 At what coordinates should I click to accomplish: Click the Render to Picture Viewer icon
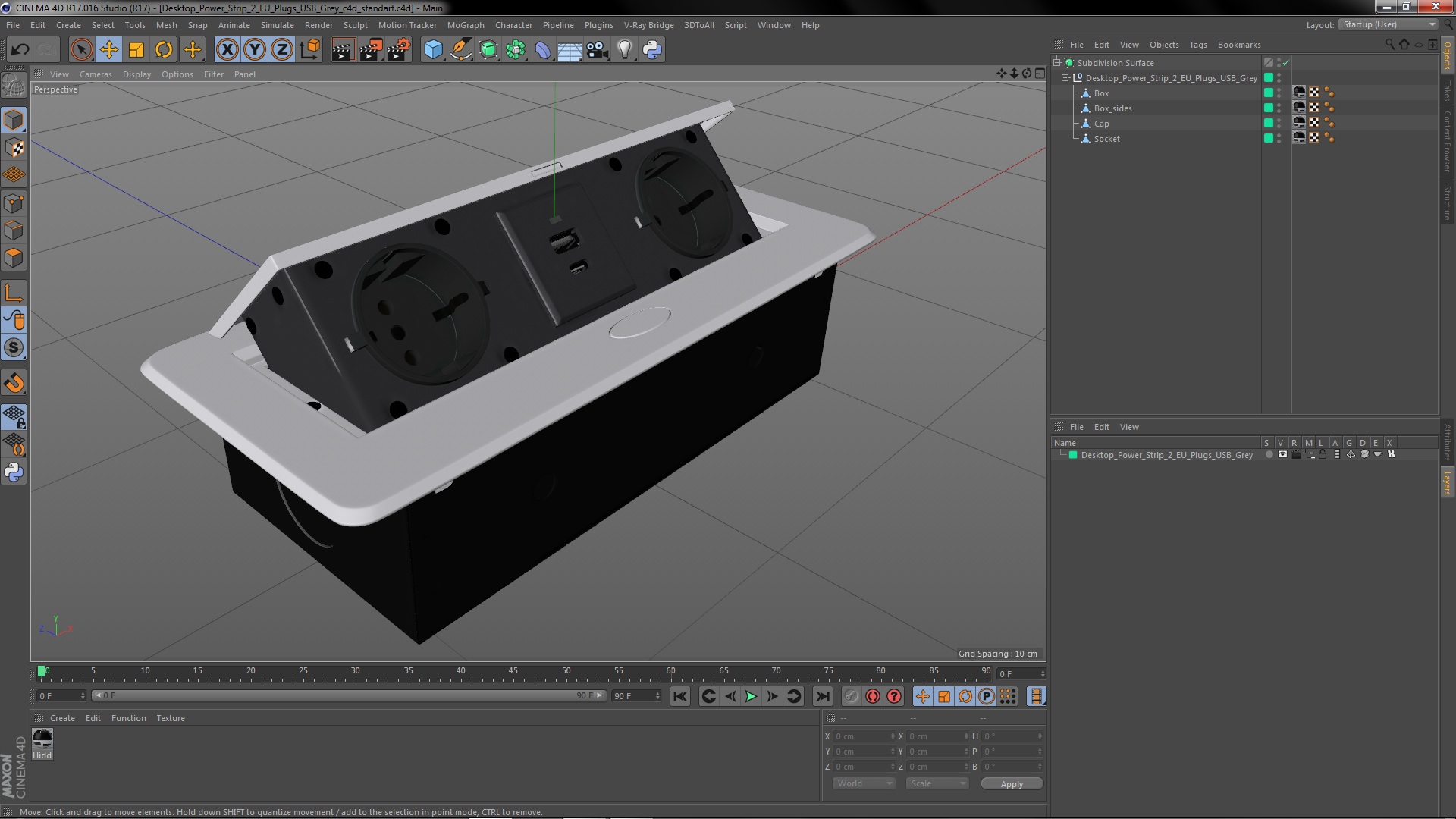[x=370, y=50]
